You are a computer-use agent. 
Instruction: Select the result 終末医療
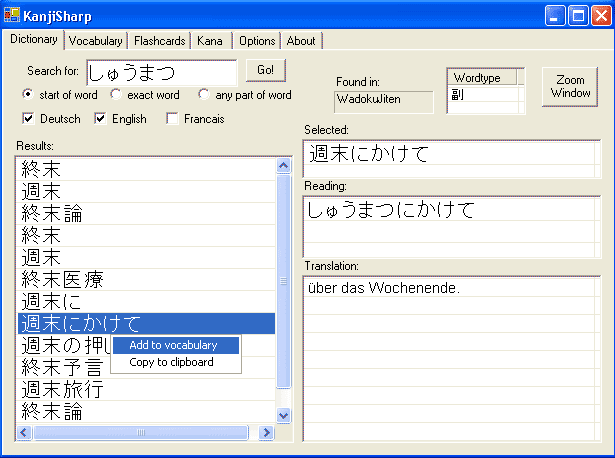pyautogui.click(x=146, y=280)
